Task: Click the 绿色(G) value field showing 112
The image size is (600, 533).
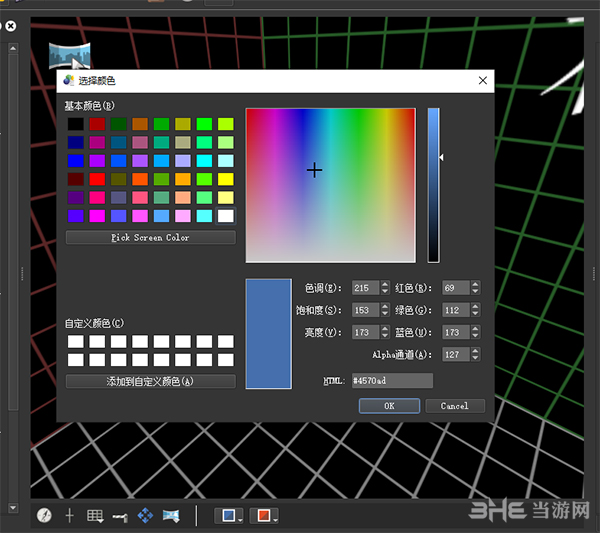Action: [x=456, y=310]
